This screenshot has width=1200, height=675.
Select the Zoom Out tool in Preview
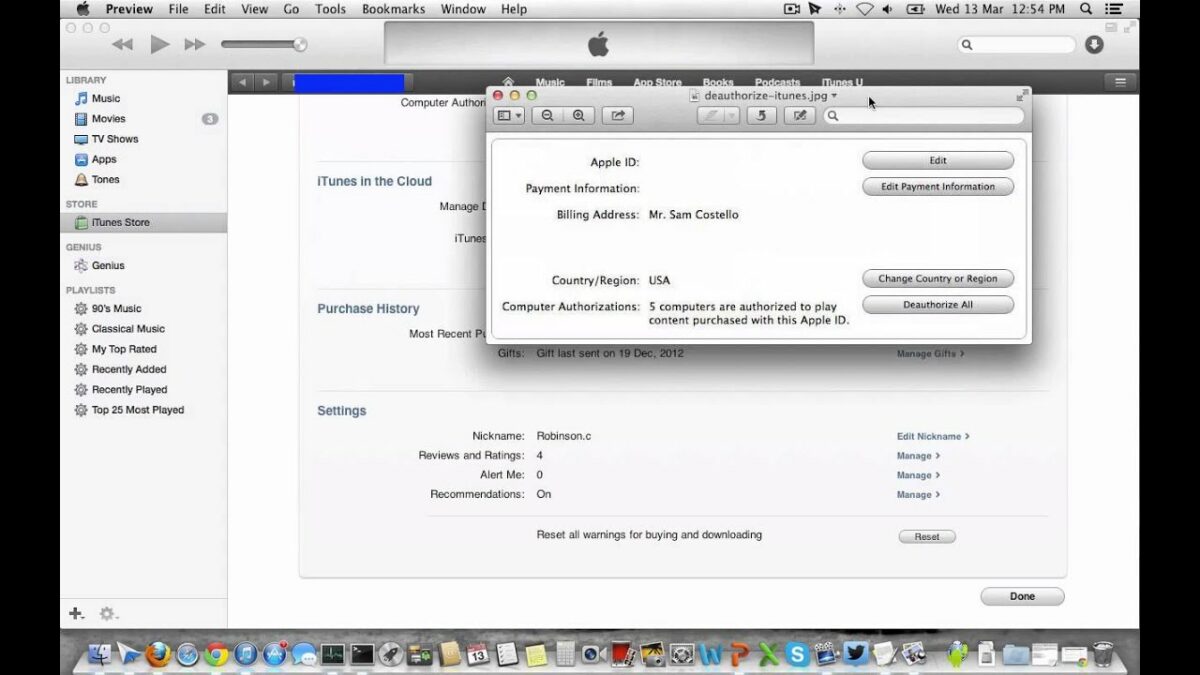click(547, 115)
